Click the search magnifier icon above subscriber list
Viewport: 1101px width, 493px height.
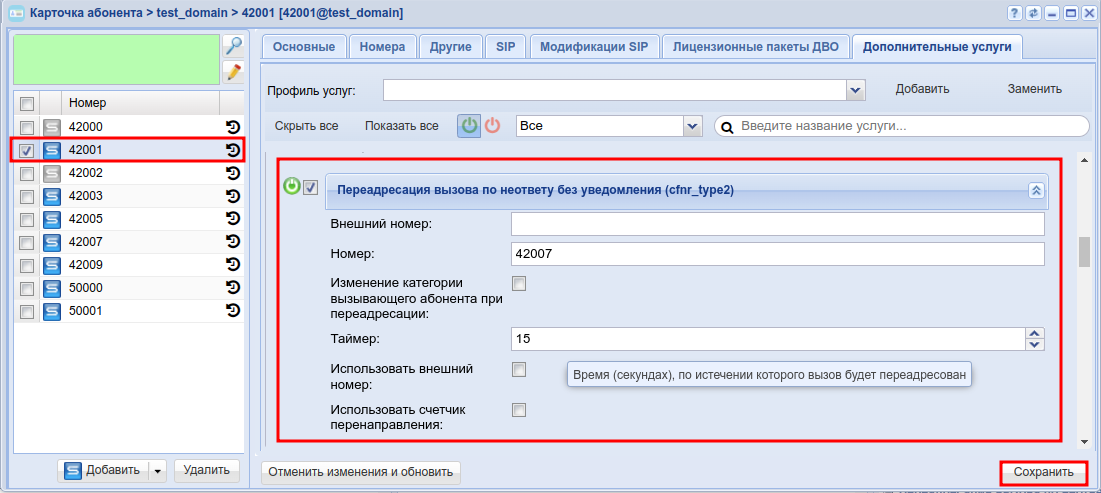pyautogui.click(x=233, y=46)
